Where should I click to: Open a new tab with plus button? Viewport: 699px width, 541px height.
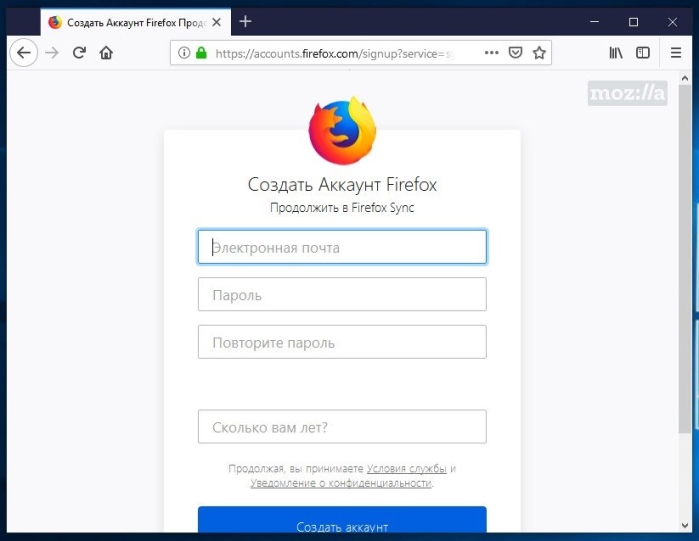[x=245, y=21]
